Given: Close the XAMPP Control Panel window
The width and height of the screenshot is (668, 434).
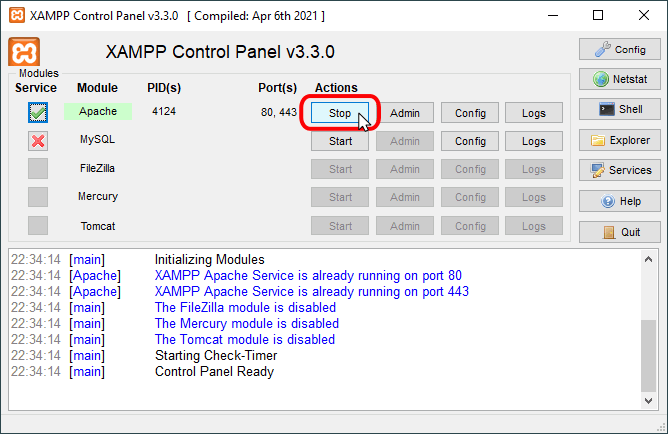Looking at the screenshot, I should click(x=644, y=15).
